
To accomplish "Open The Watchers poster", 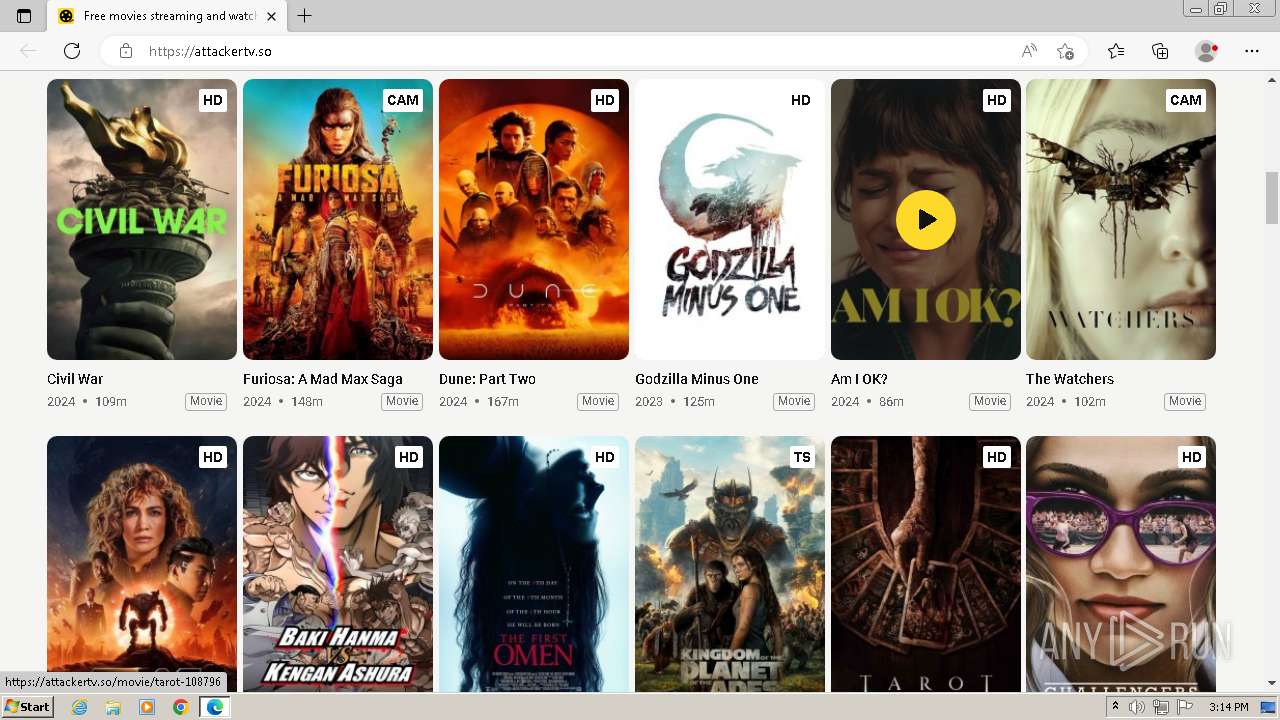I will 1121,220.
